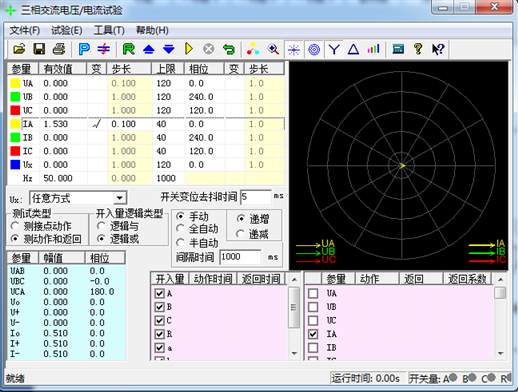
Task: Click the blue up arrow step icon
Action: coord(149,49)
